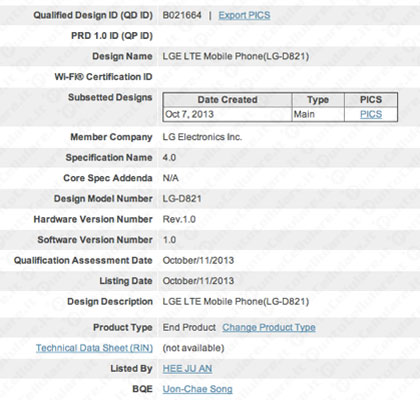Select the Design Model Number value LG-D821

pos(182,199)
